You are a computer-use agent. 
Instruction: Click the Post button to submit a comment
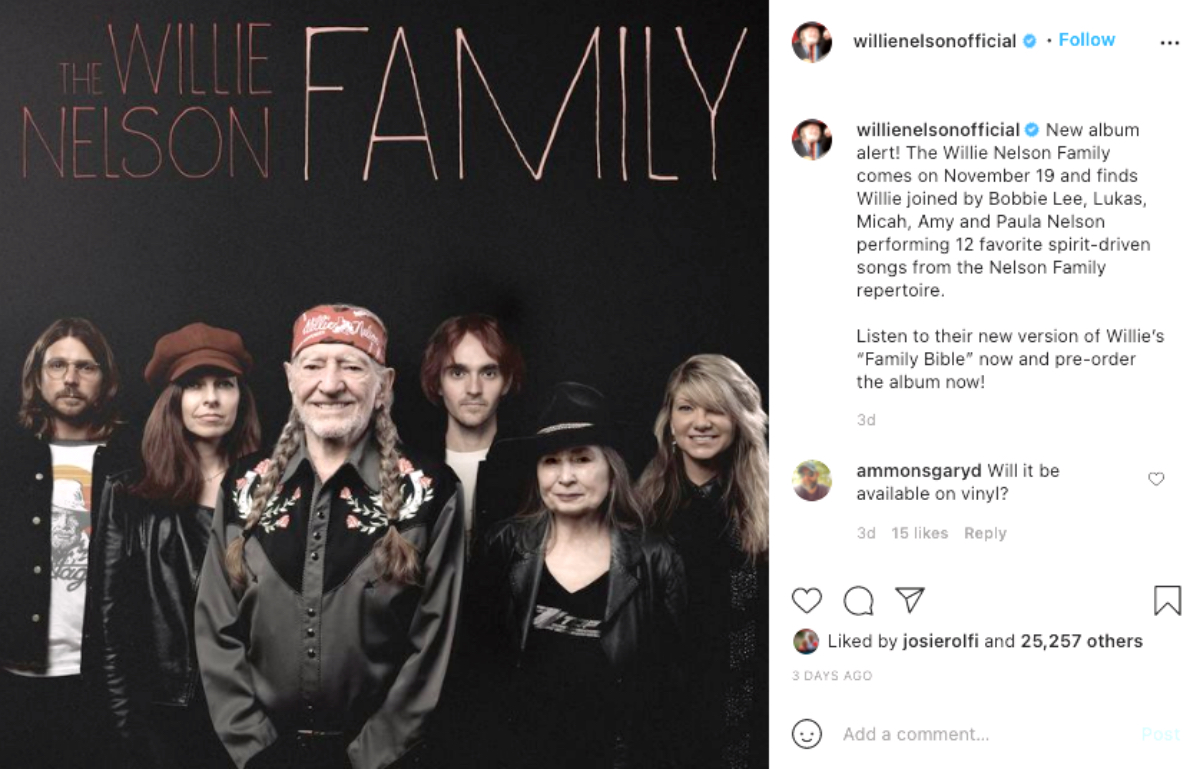1160,734
